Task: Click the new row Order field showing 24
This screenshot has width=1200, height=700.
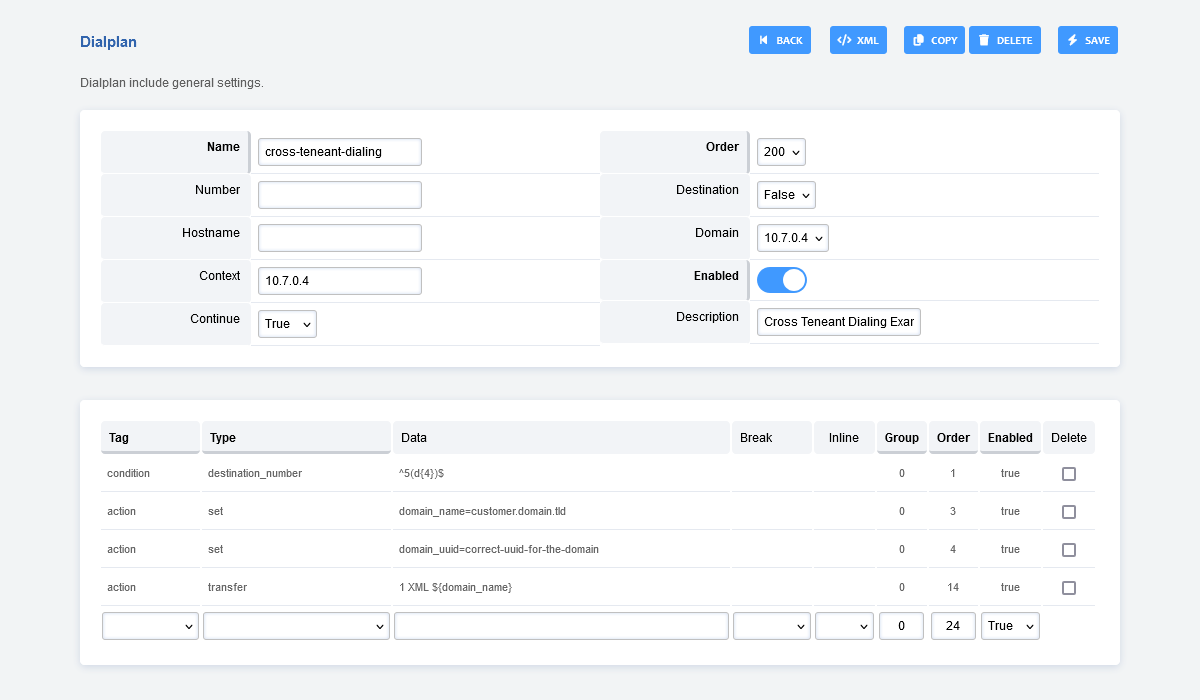Action: [953, 626]
